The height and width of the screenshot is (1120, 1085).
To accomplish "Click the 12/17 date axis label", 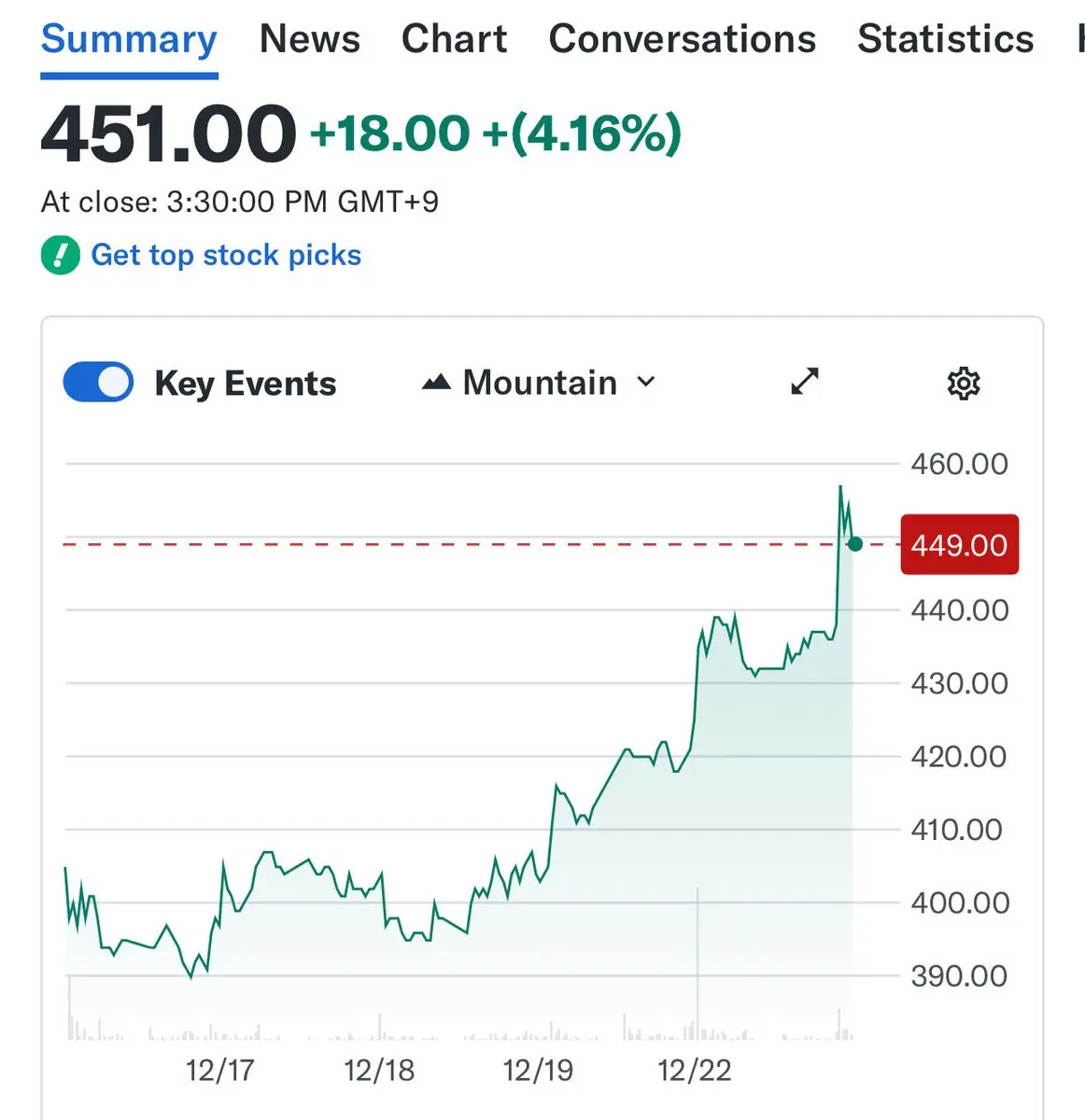I will 219,1070.
